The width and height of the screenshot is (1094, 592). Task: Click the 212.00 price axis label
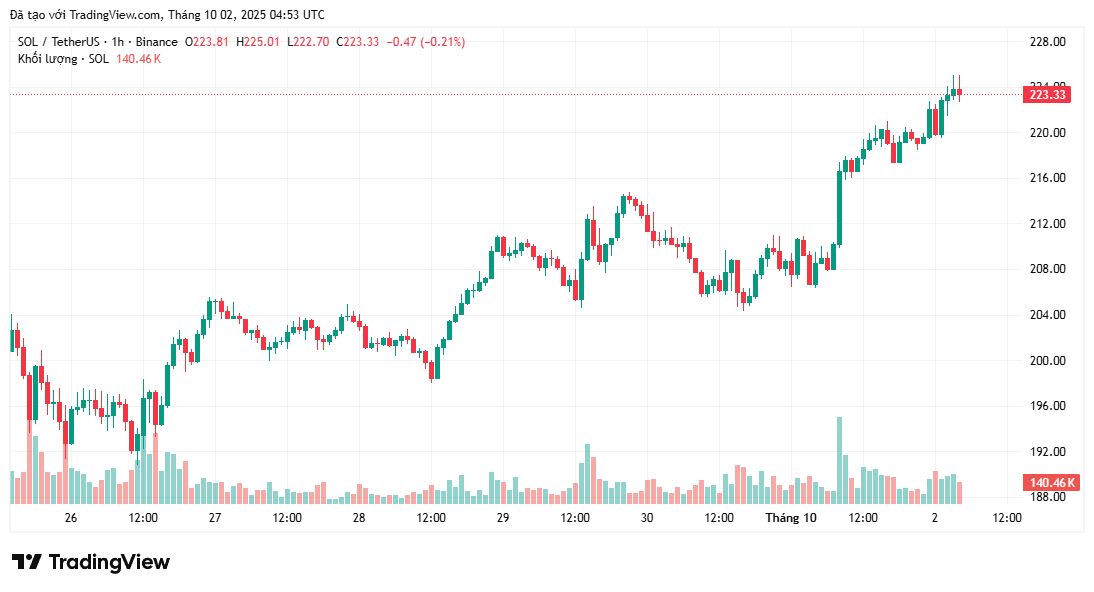tap(1048, 223)
